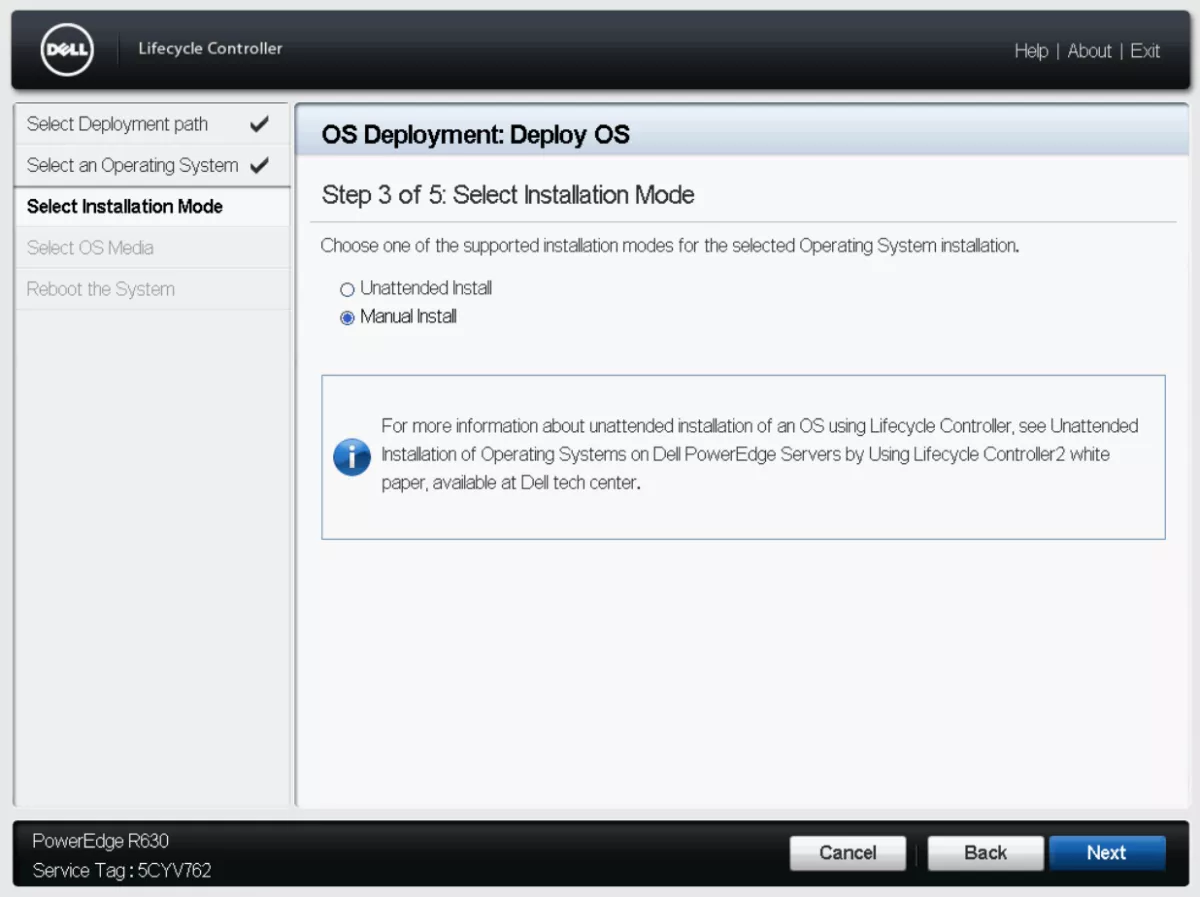Click the Dell logo icon
Image resolution: width=1200 pixels, height=897 pixels.
[x=67, y=50]
